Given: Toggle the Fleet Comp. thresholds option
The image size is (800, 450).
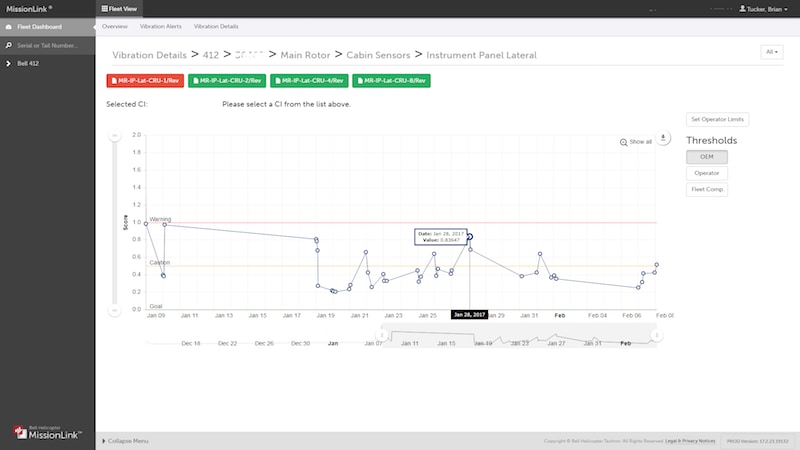Looking at the screenshot, I should coord(706,189).
